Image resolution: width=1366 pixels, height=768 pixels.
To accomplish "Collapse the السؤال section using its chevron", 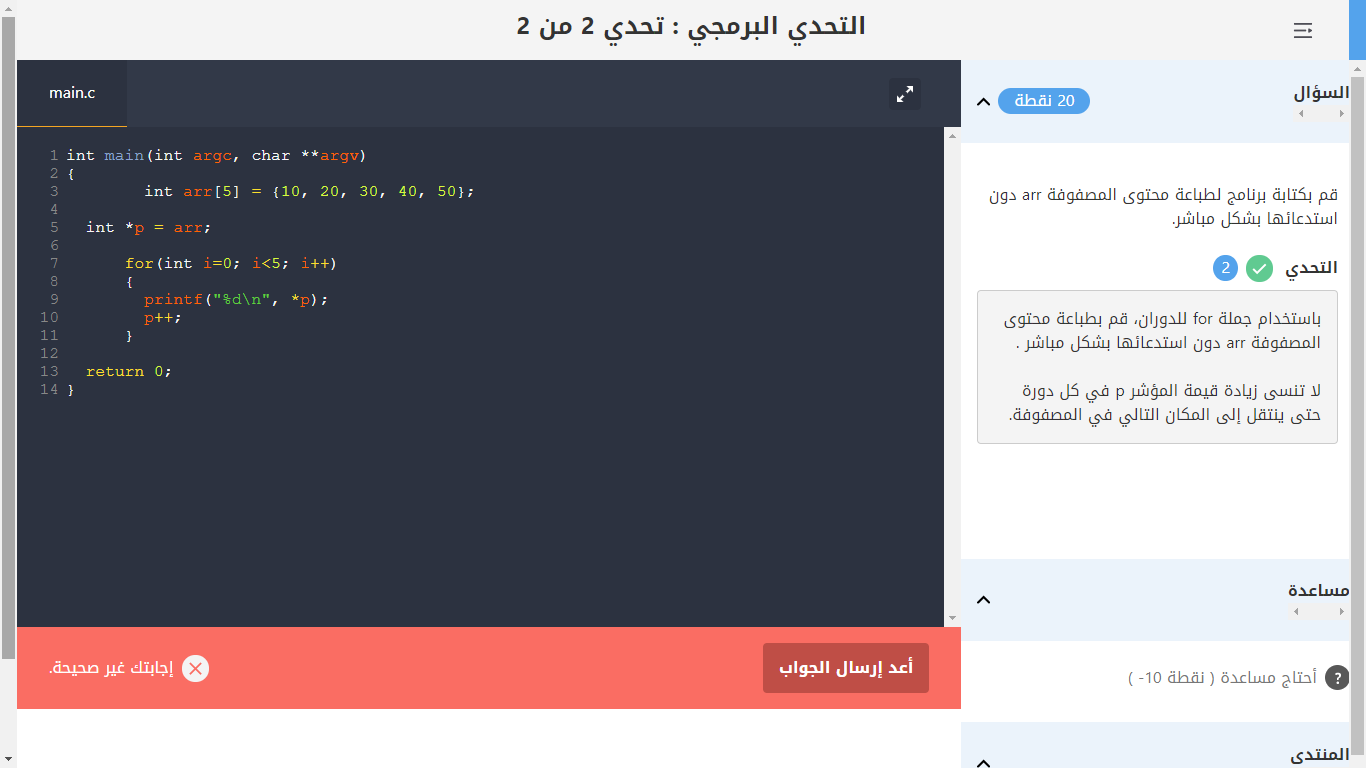I will point(983,101).
